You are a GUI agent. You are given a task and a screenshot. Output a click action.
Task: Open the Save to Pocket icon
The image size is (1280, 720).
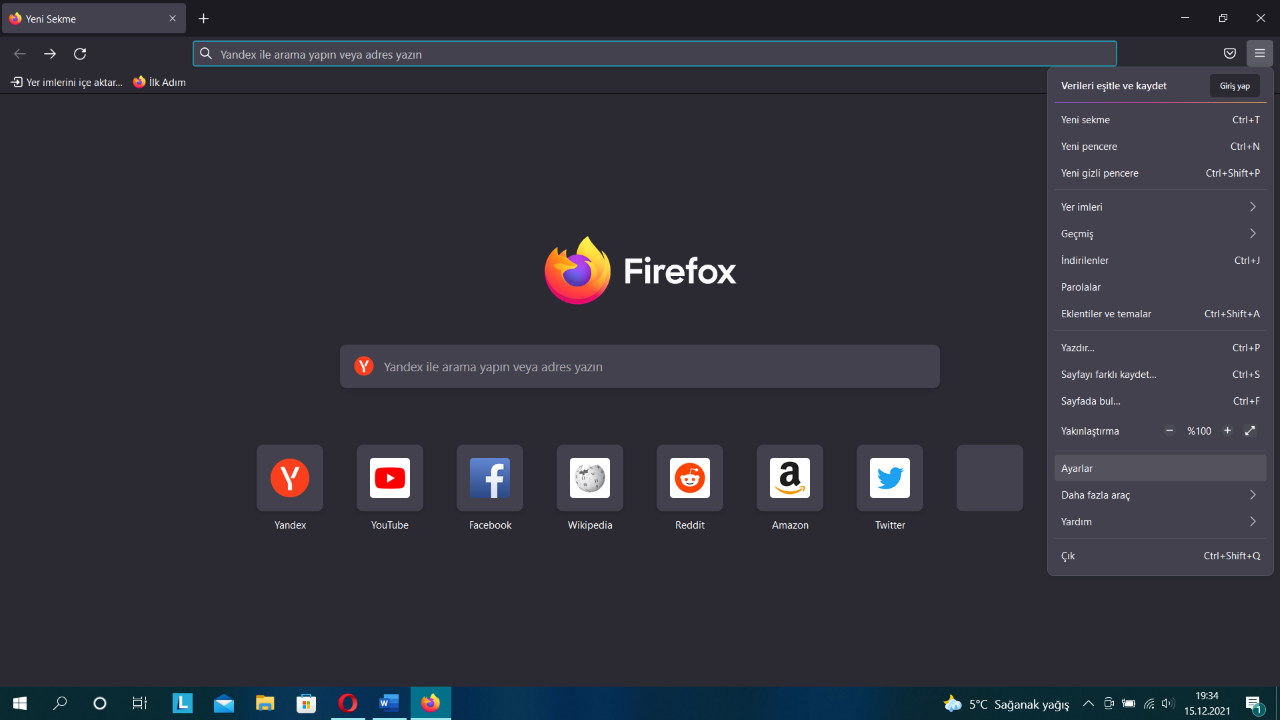[1230, 53]
